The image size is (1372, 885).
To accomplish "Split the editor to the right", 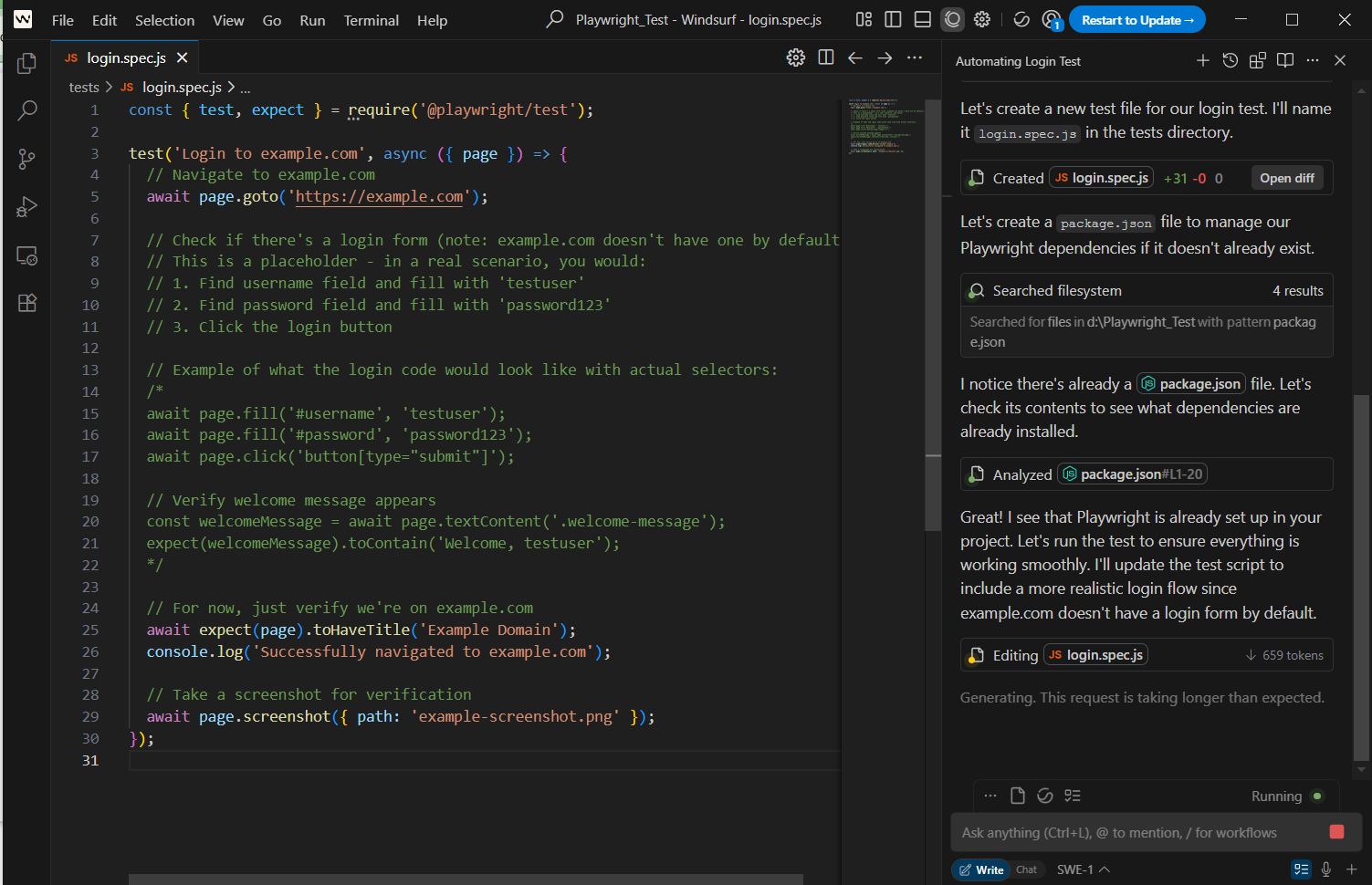I will (x=825, y=57).
